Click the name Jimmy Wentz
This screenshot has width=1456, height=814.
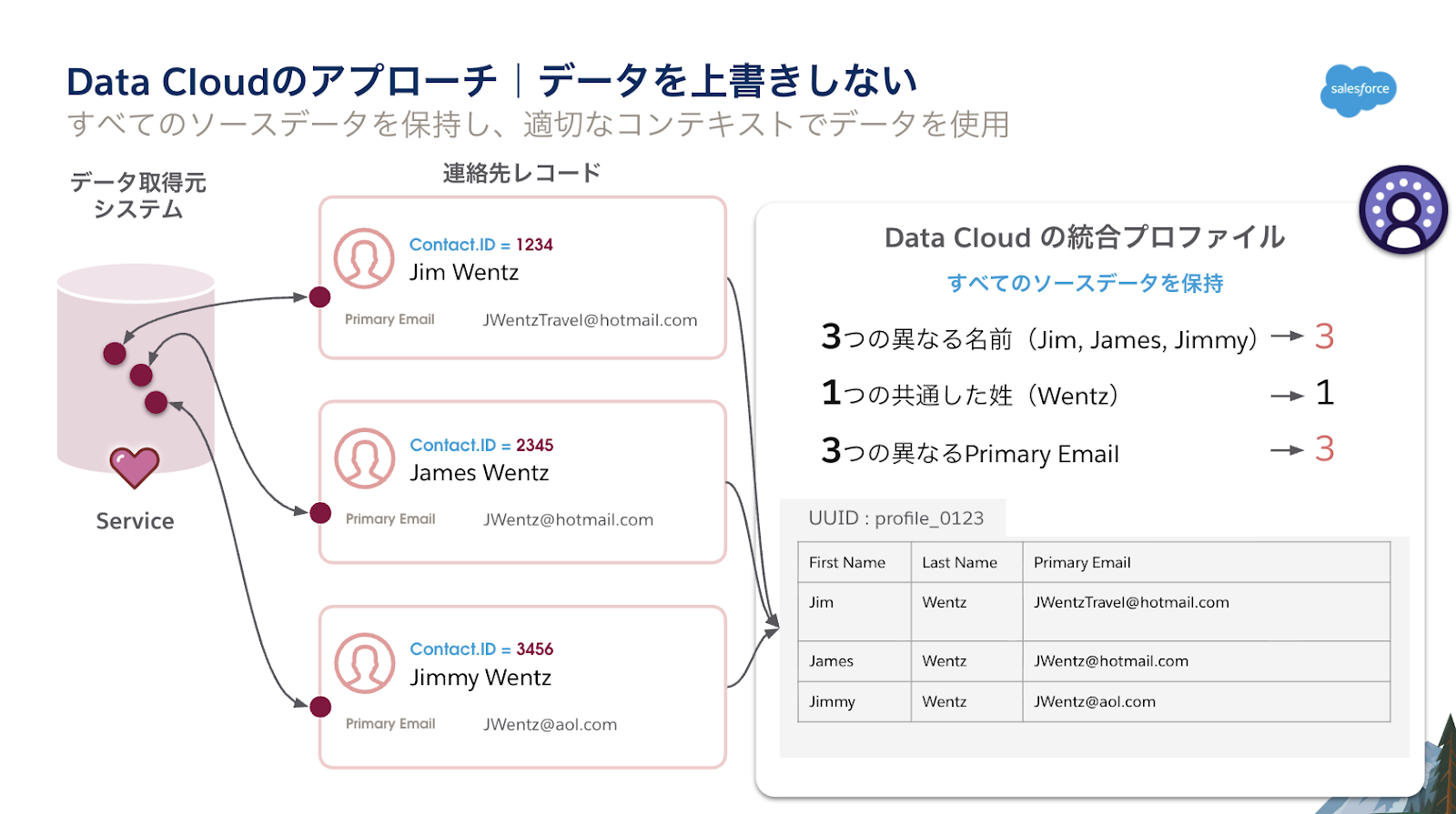(480, 678)
